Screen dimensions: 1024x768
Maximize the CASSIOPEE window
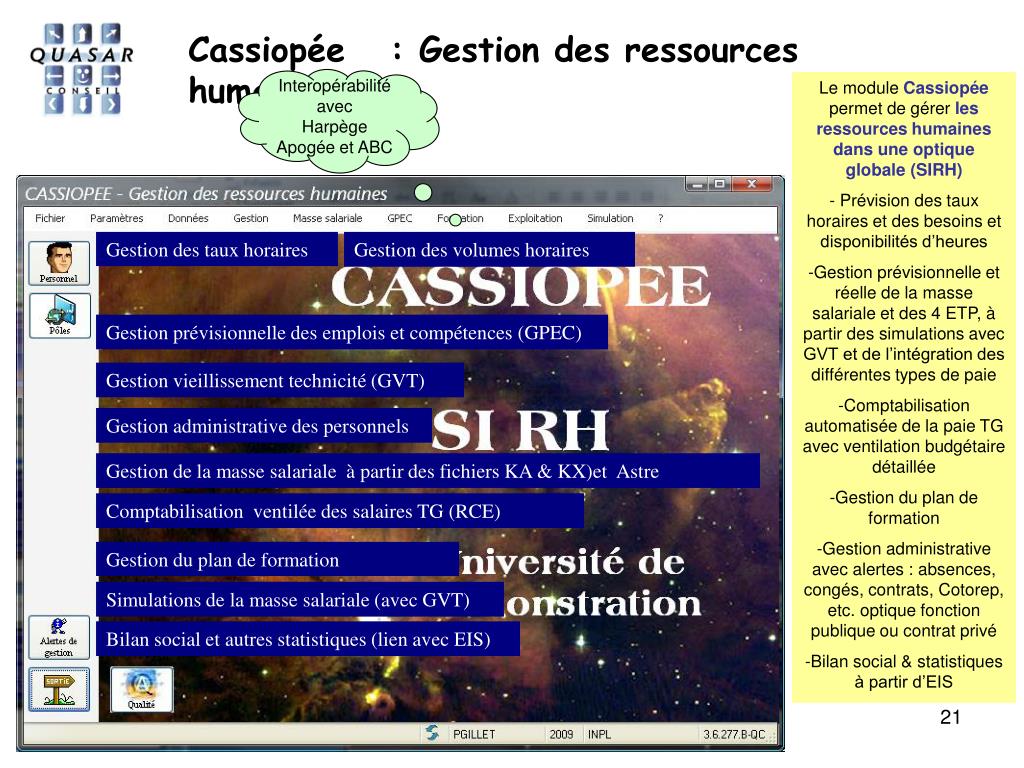tap(720, 185)
